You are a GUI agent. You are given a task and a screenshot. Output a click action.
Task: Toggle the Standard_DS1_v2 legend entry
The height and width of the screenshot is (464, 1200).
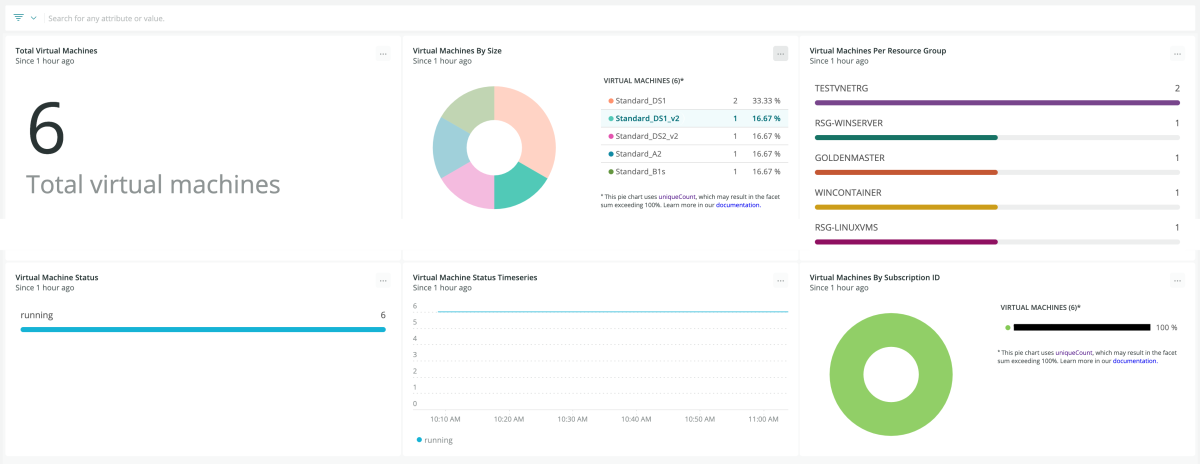(x=646, y=118)
